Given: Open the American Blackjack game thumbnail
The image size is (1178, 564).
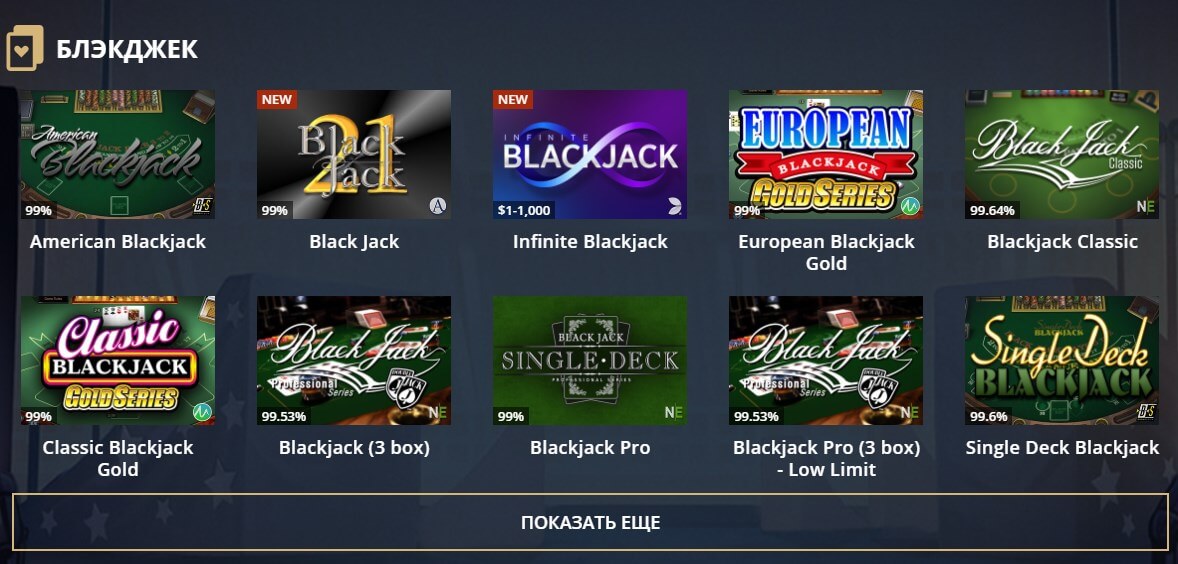Looking at the screenshot, I should tap(118, 155).
